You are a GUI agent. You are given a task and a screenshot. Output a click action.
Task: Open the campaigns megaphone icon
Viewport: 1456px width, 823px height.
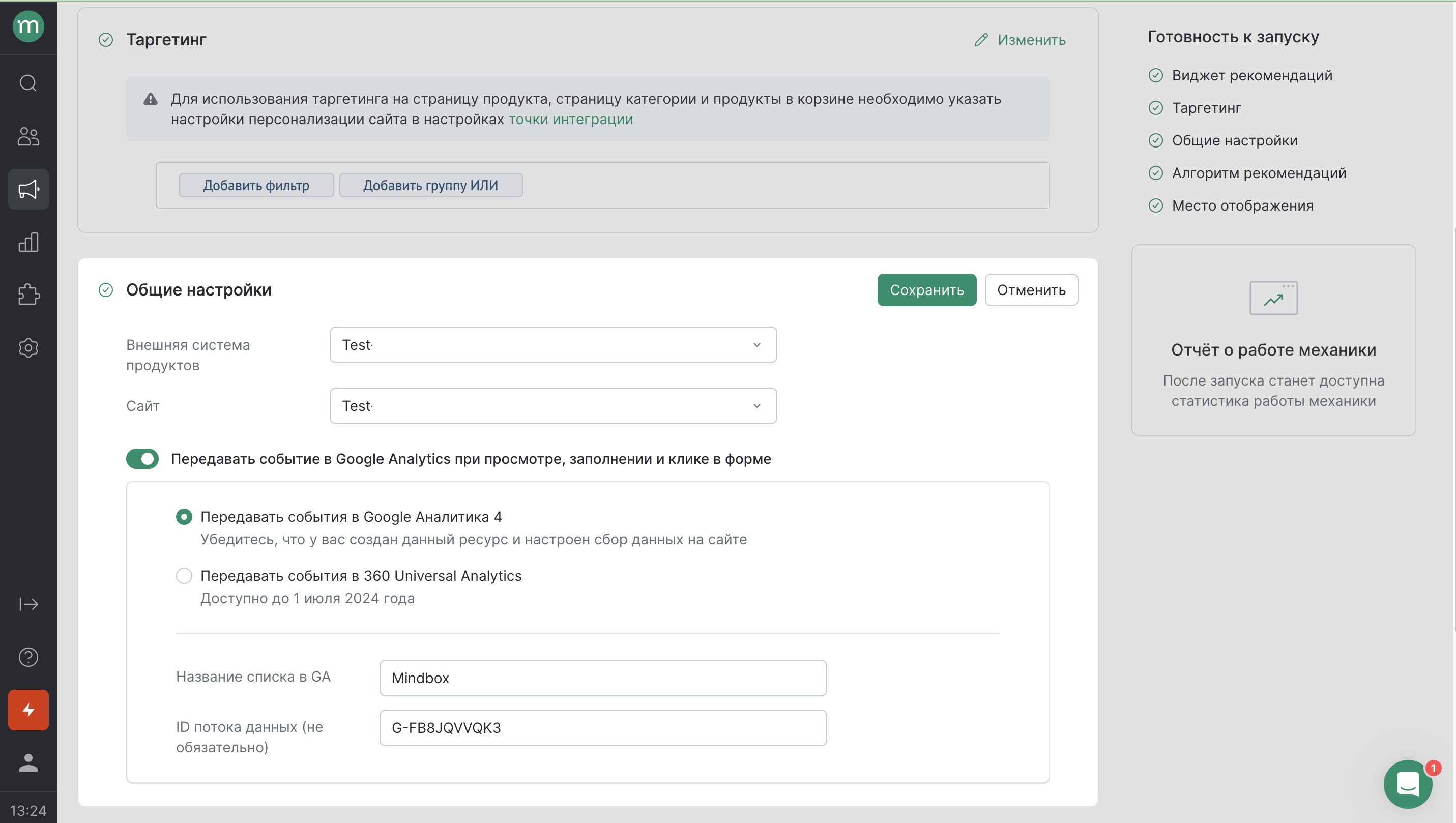[x=28, y=189]
